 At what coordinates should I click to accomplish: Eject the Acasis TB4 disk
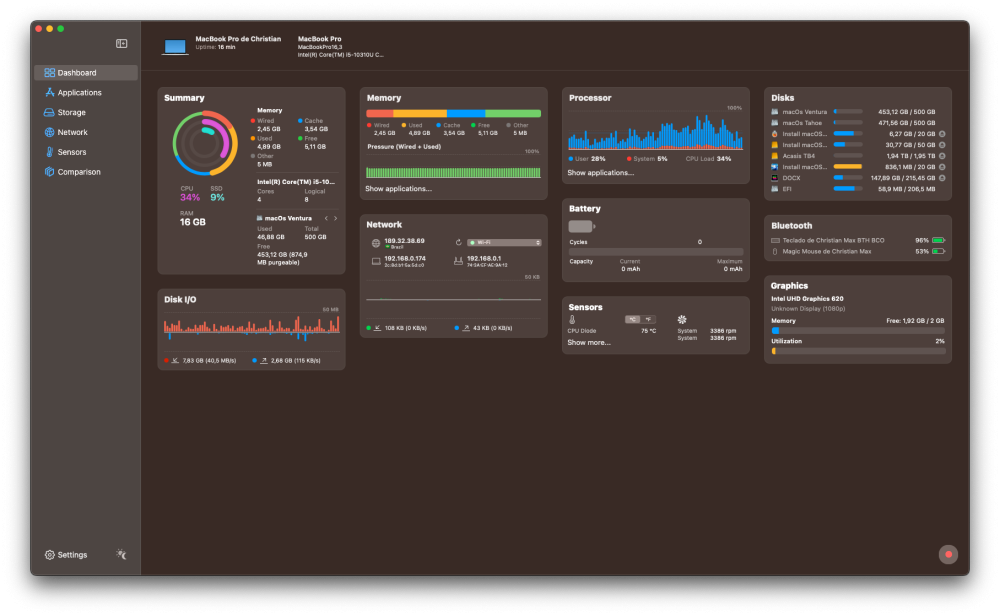pos(942,156)
